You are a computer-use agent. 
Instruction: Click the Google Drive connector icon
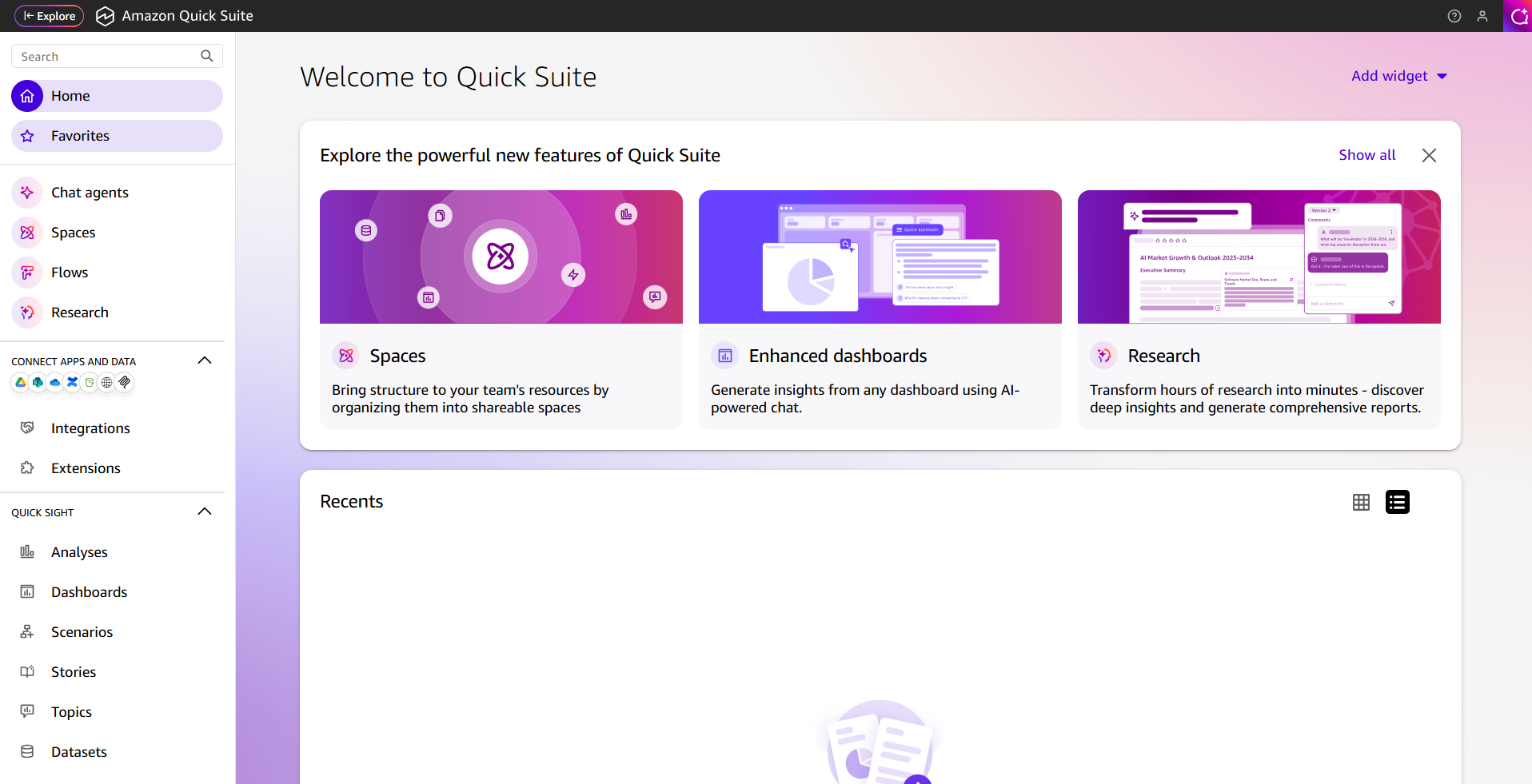pos(21,383)
